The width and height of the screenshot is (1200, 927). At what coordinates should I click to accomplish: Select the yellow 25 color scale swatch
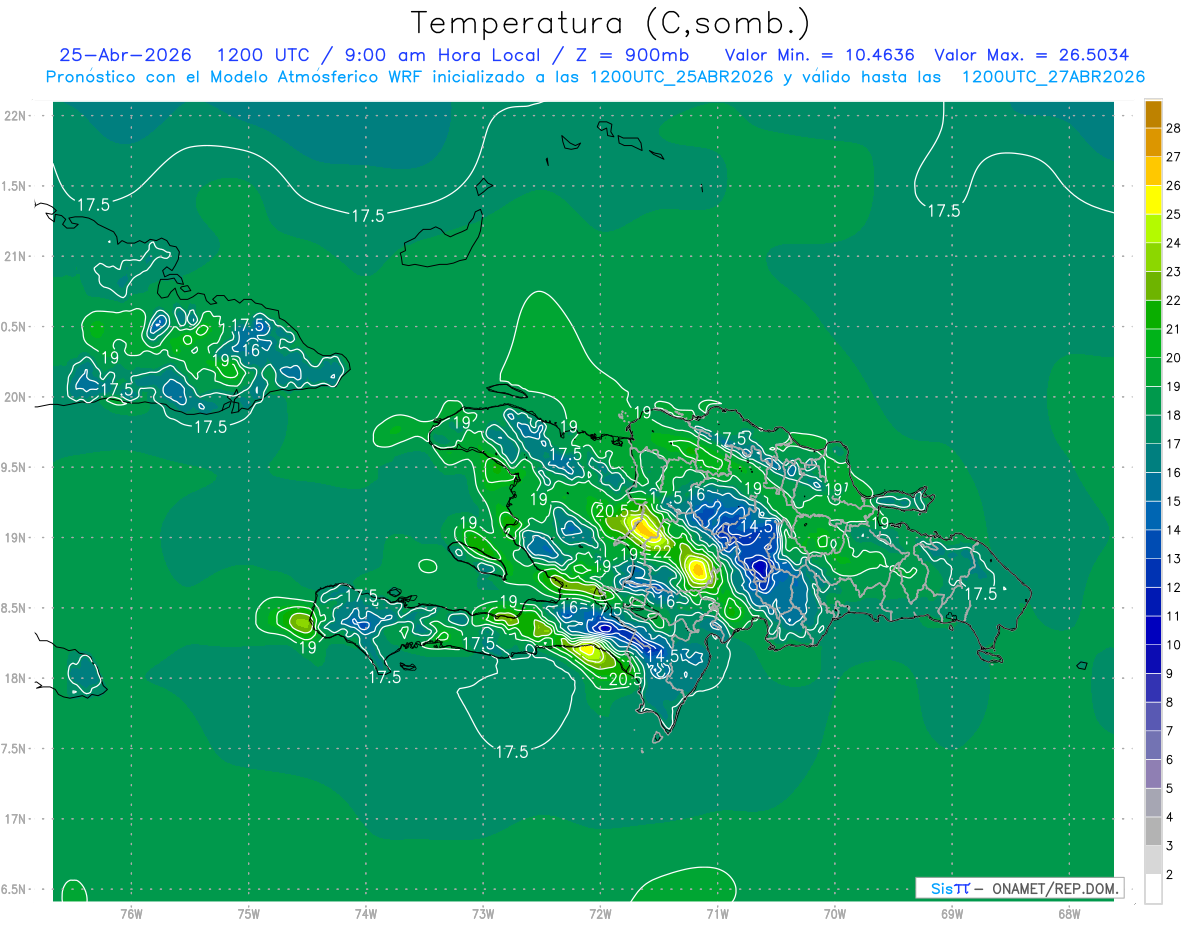point(1153,200)
